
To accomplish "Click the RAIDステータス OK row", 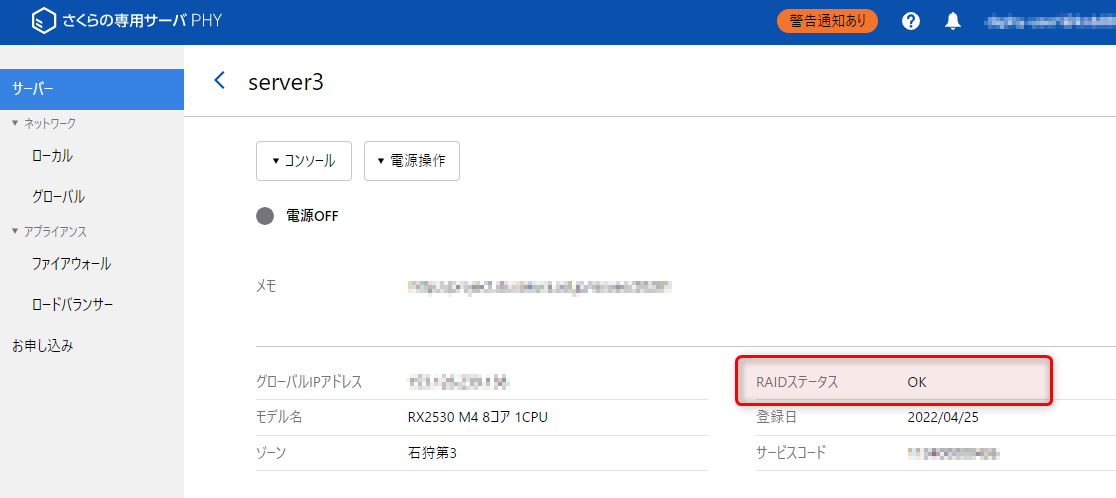I will pos(894,381).
